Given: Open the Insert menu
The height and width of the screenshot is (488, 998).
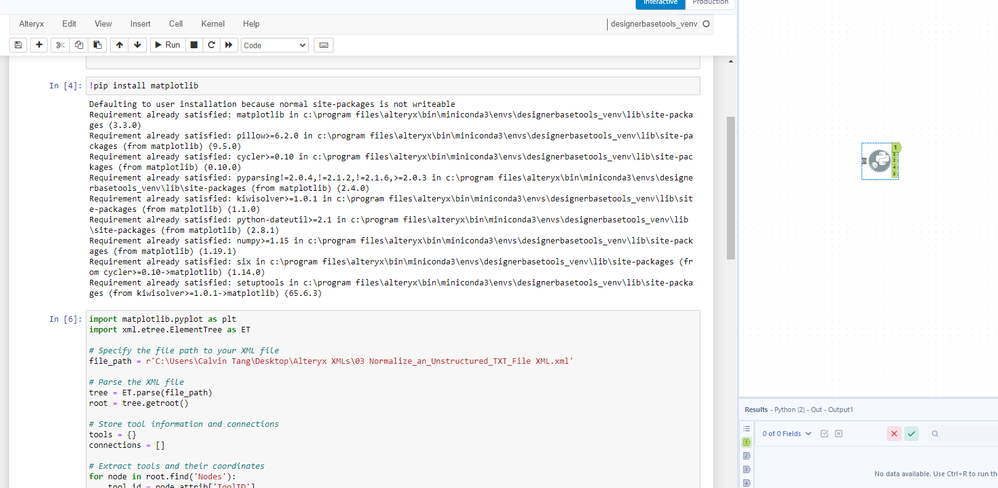Looking at the screenshot, I should (141, 24).
